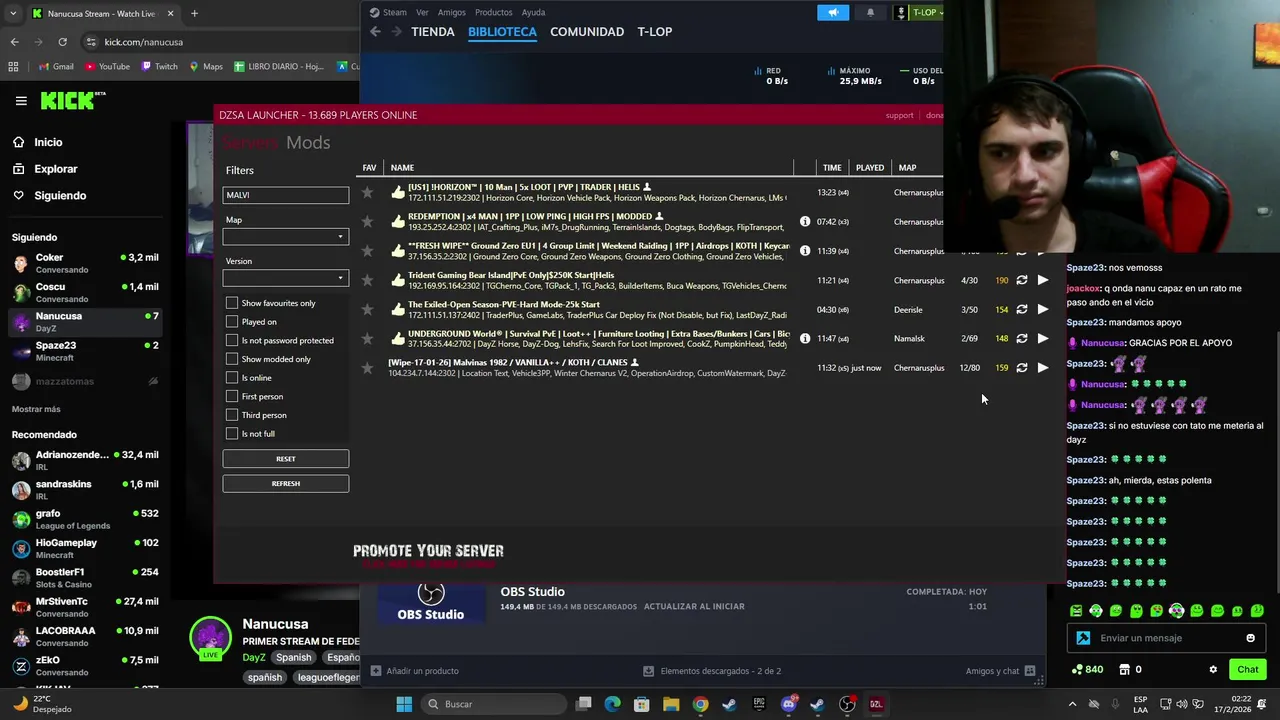
Task: Click Enviar un mensaje chat input
Action: coord(1169,638)
